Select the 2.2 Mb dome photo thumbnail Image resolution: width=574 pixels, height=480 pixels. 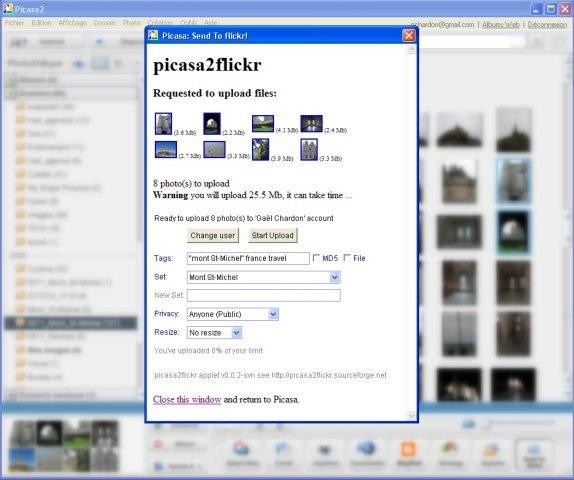(x=212, y=124)
